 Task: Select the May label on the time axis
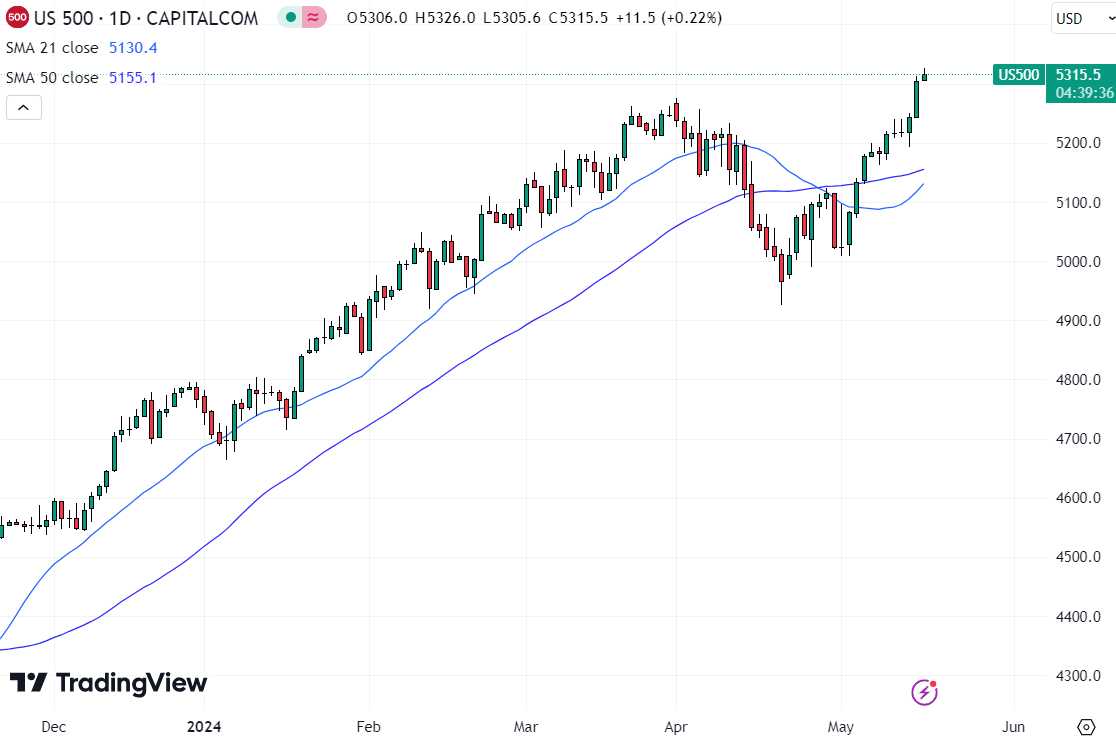(840, 727)
